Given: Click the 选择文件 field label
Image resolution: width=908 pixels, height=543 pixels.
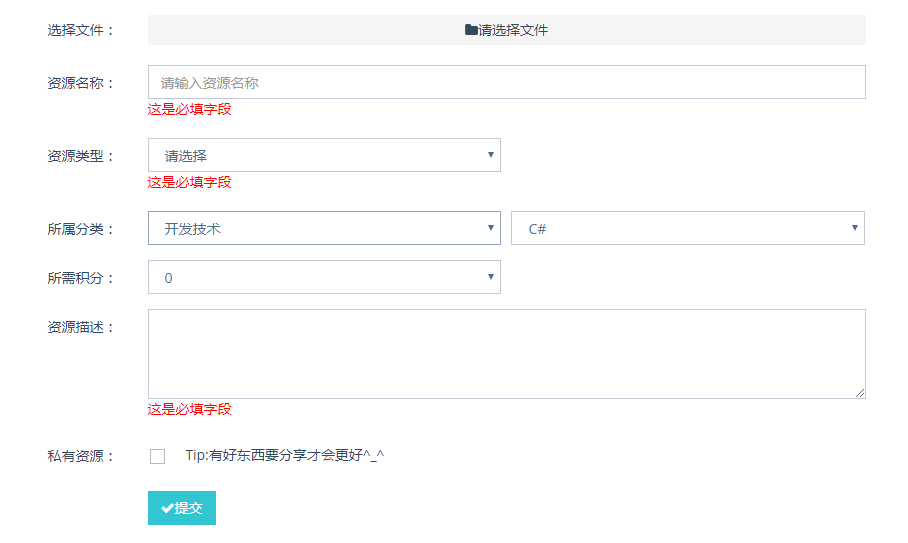Looking at the screenshot, I should point(81,30).
